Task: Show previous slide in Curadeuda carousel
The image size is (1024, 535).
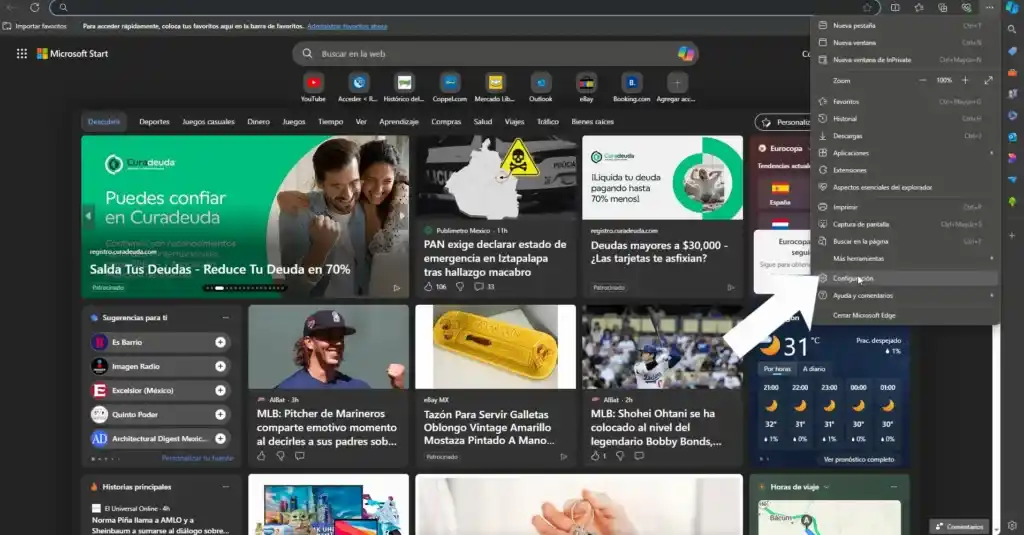Action: click(88, 216)
